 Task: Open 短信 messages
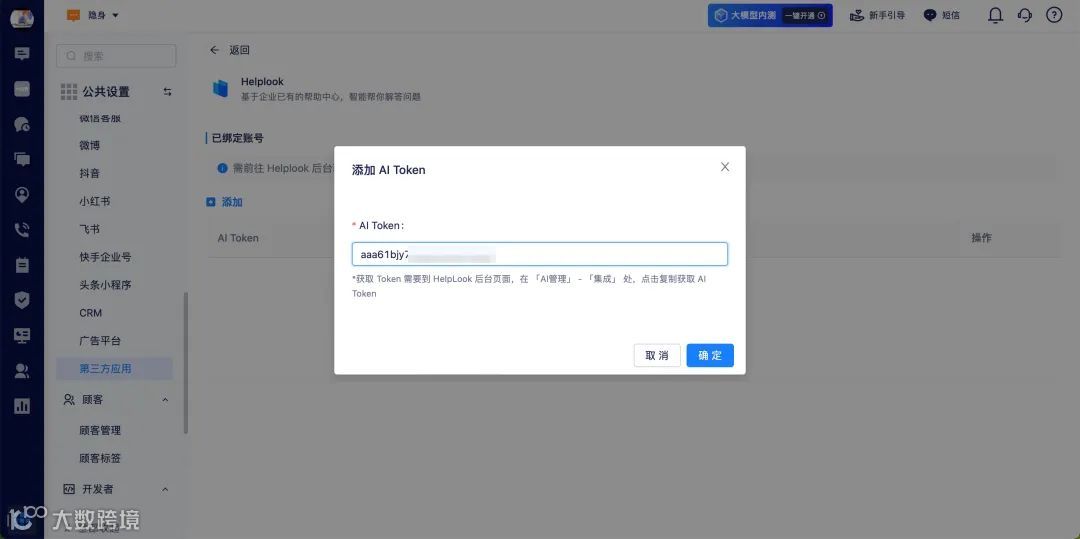(x=942, y=15)
